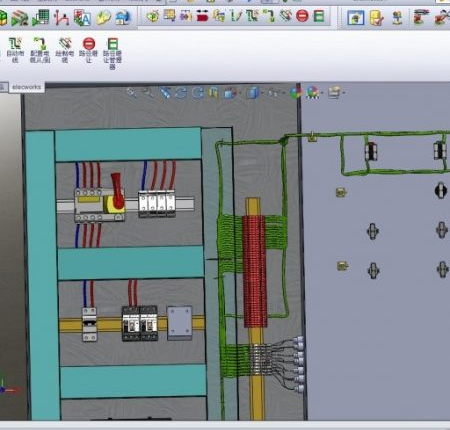Screen dimensions: 450x430
Task: Click the Zoom to Area icon in view toolbar
Action: click(148, 92)
